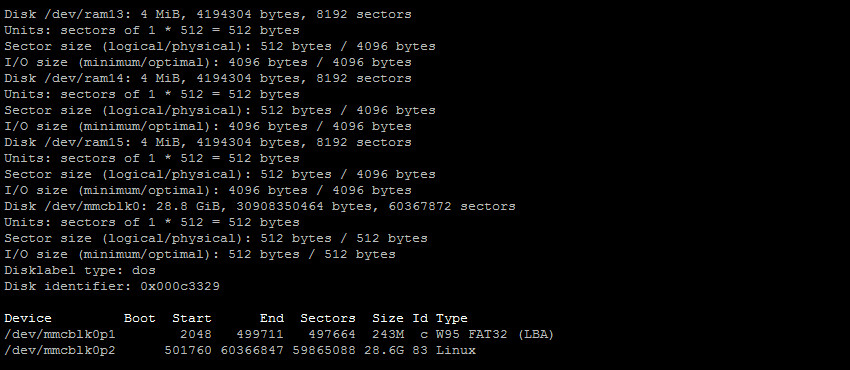The height and width of the screenshot is (370, 850).
Task: Click the Linux partition type text
Action: [x=456, y=350]
